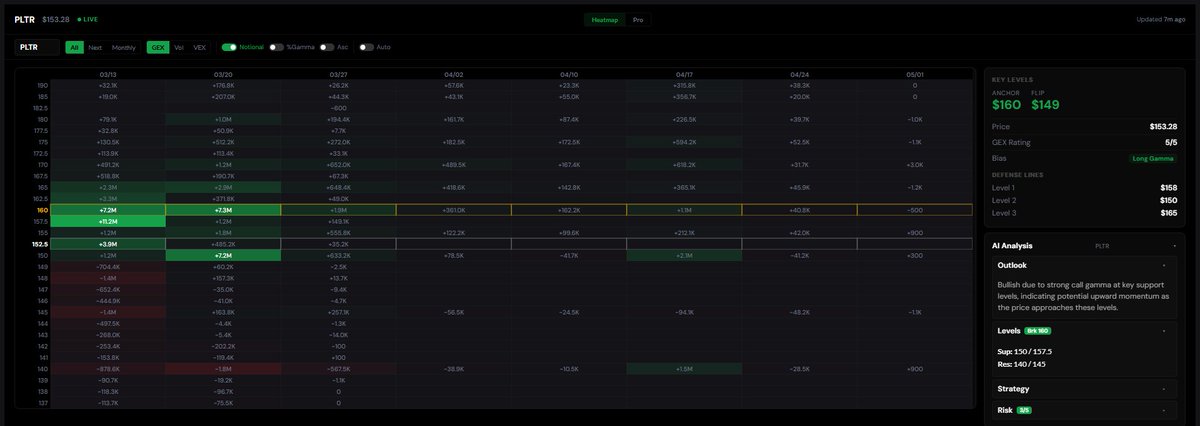Enable the Auto refresh switch

pyautogui.click(x=367, y=46)
